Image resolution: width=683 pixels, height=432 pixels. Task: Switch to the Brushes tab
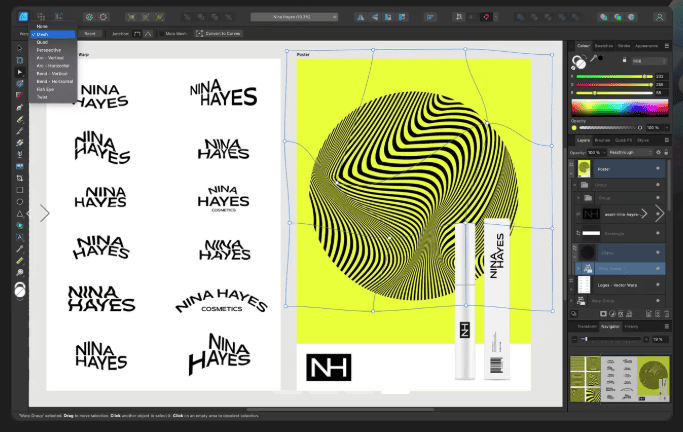pos(602,140)
